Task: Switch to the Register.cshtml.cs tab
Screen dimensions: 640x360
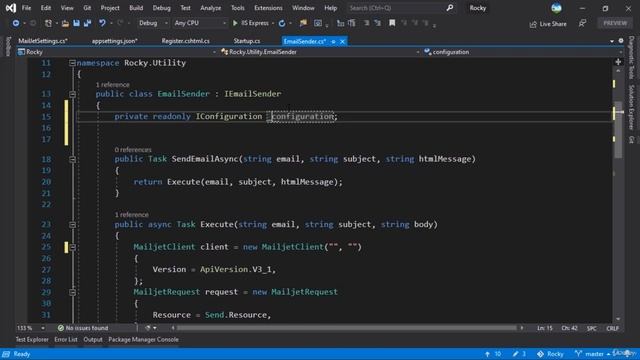Action: pyautogui.click(x=185, y=41)
